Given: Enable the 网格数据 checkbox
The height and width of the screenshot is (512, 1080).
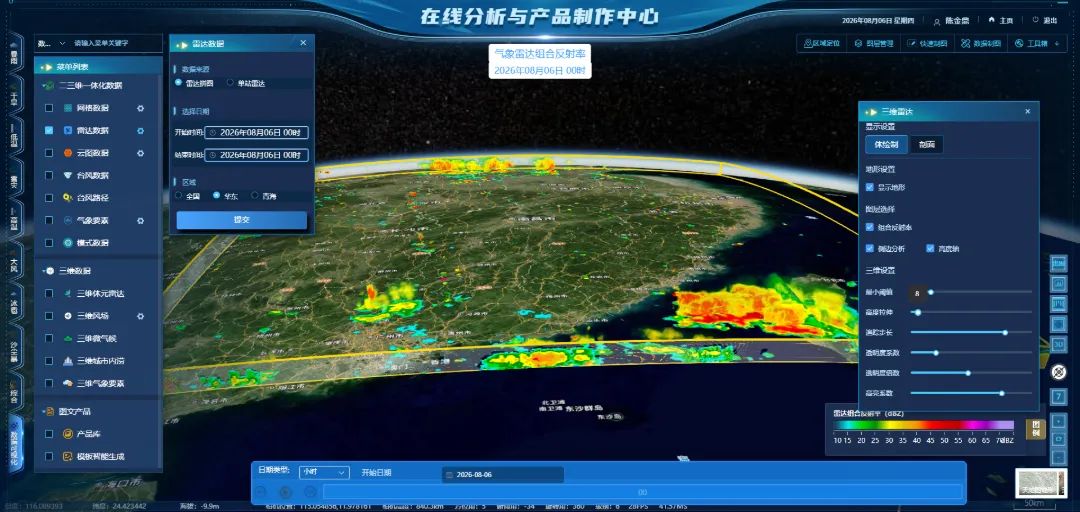Looking at the screenshot, I should (49, 108).
